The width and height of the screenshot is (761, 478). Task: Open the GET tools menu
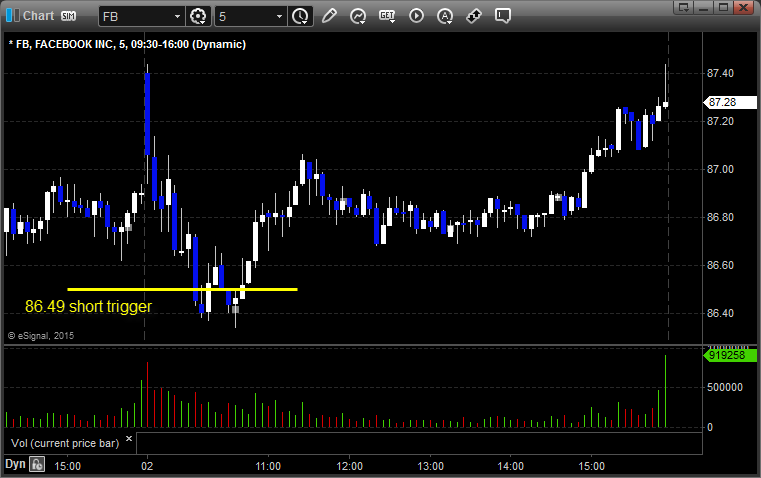[x=387, y=16]
